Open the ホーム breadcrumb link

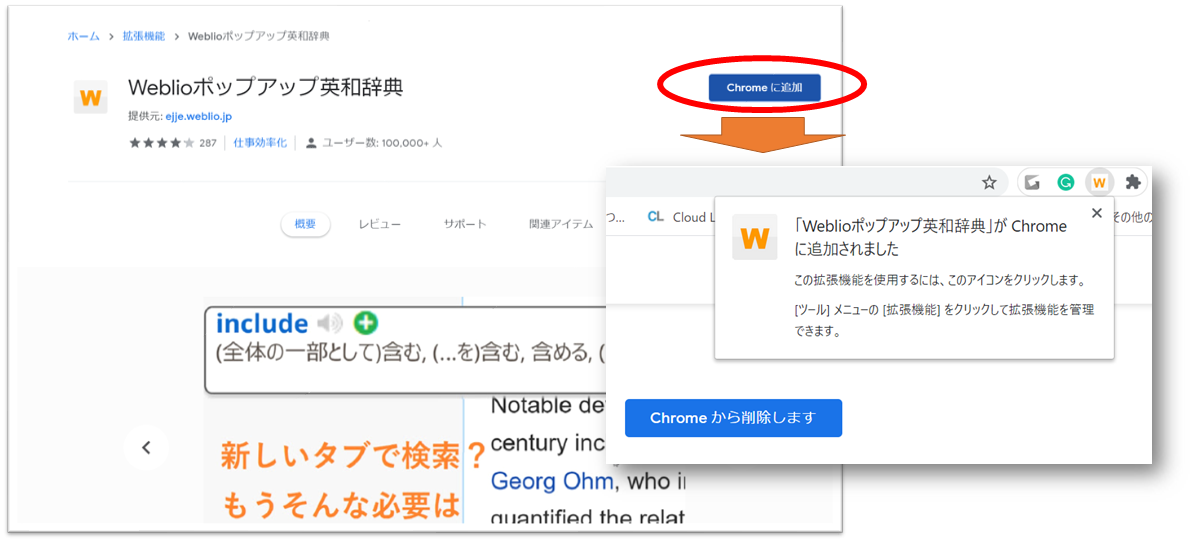pos(83,36)
